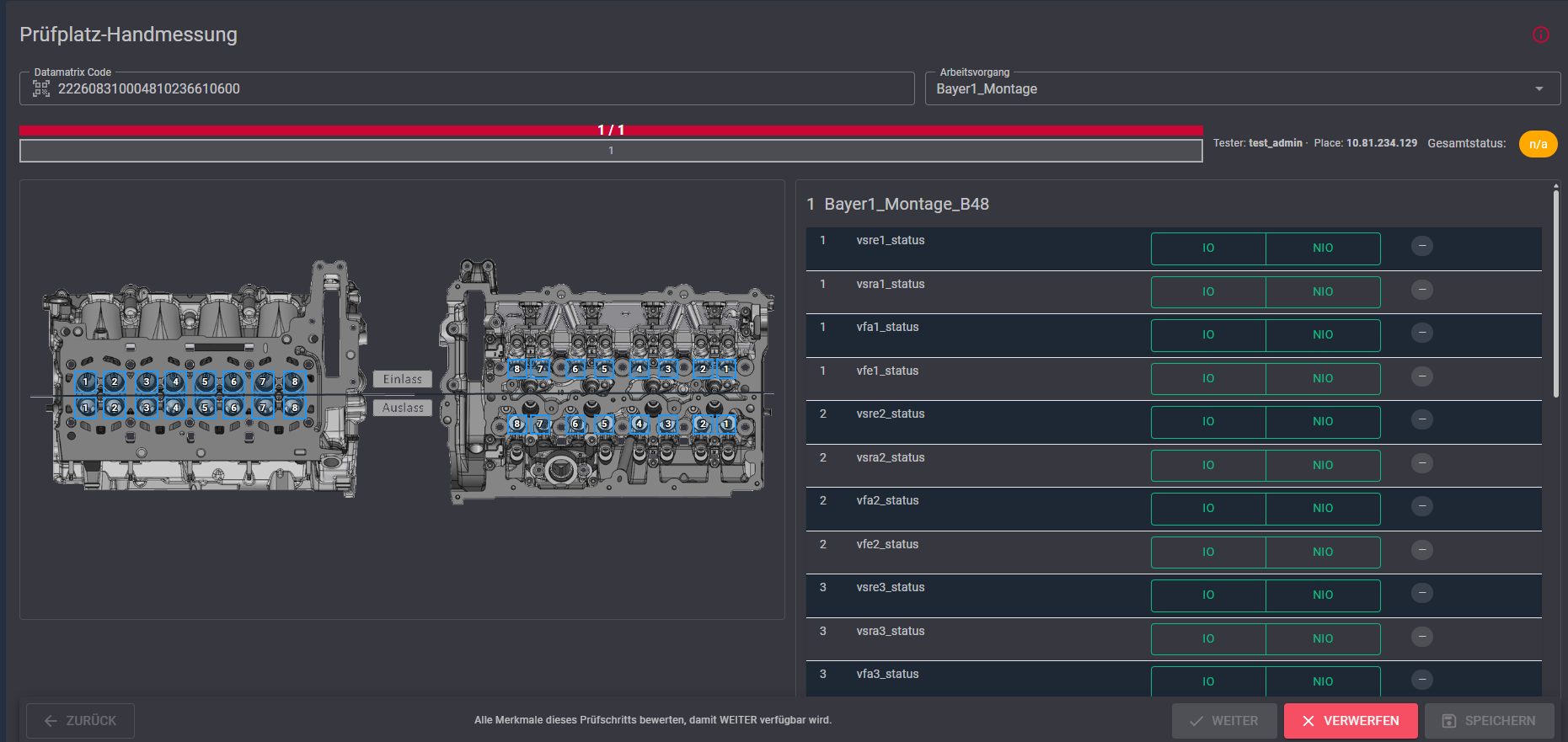Click the minus icon for vfa1_status
The height and width of the screenshot is (742, 1568).
pos(1421,333)
